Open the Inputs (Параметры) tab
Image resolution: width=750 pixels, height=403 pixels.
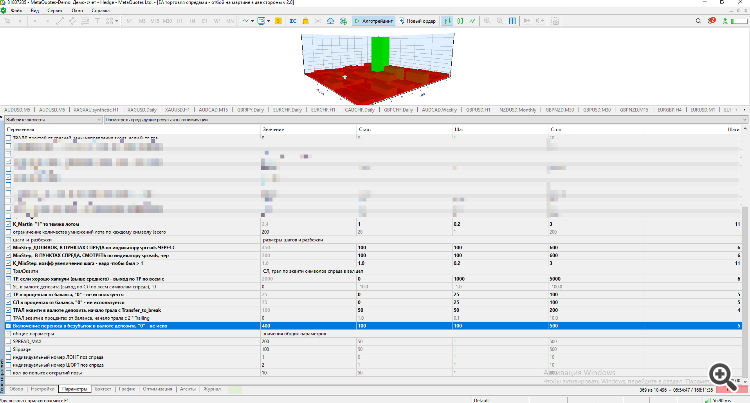(x=75, y=390)
